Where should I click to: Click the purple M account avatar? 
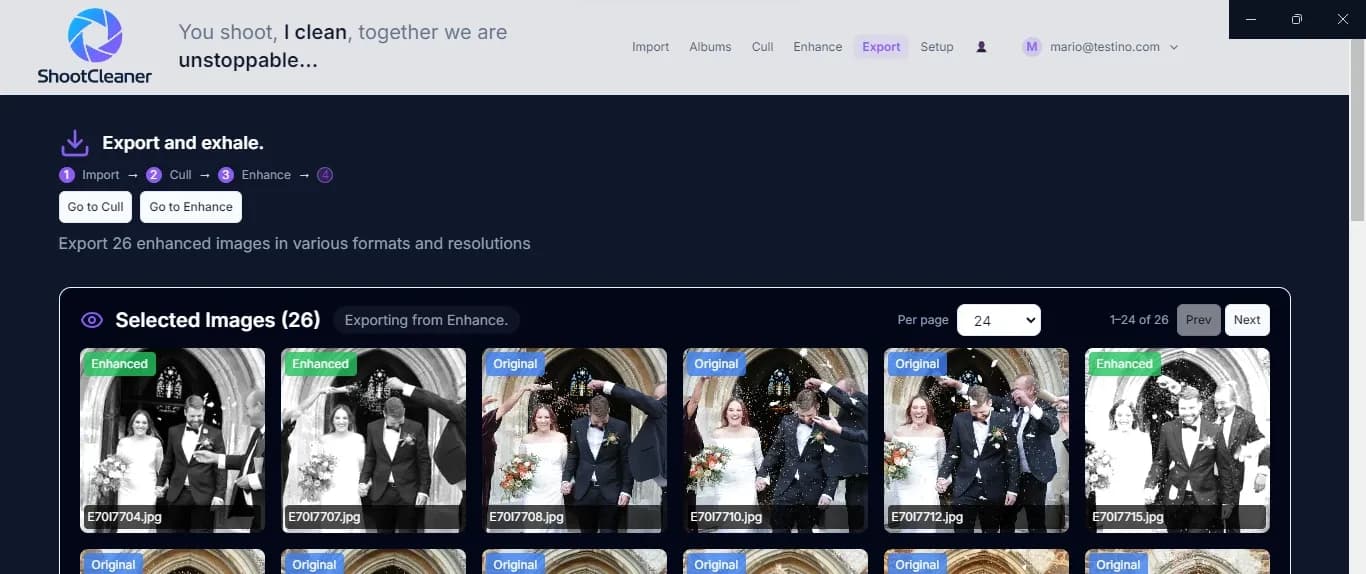tap(1032, 47)
